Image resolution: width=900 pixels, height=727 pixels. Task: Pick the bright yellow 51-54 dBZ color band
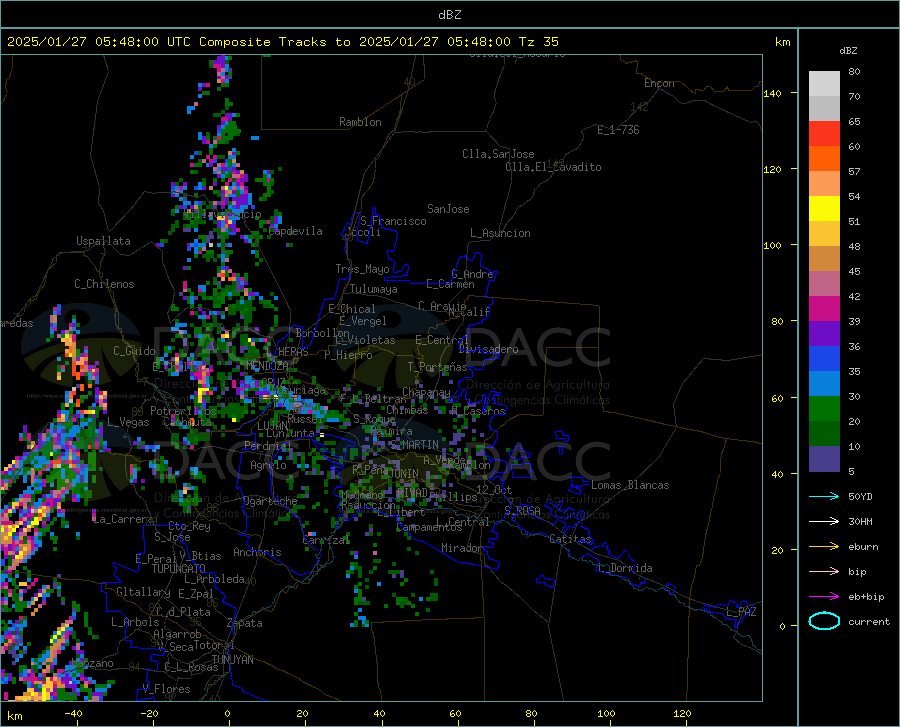pyautogui.click(x=824, y=209)
